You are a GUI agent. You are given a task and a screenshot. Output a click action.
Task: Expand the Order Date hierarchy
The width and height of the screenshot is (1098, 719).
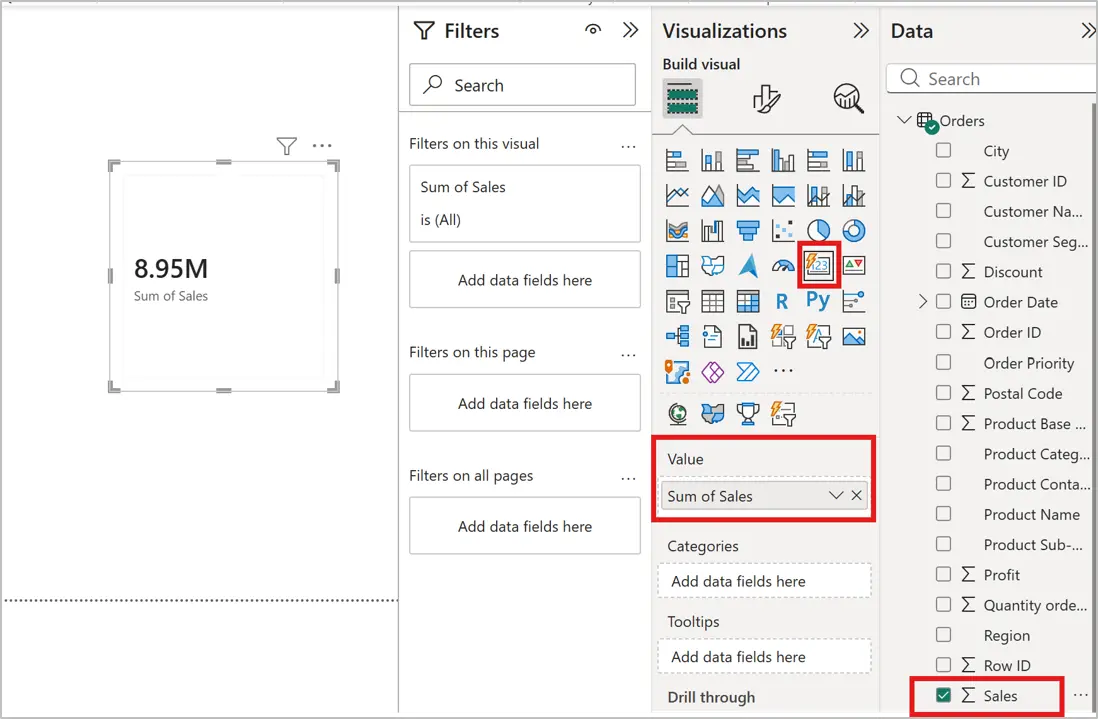click(923, 302)
